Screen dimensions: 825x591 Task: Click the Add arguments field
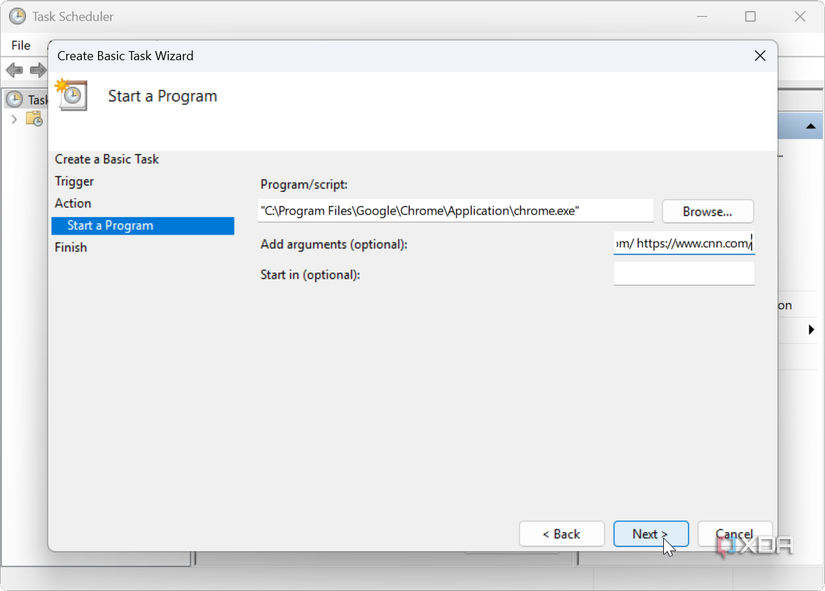(x=684, y=243)
